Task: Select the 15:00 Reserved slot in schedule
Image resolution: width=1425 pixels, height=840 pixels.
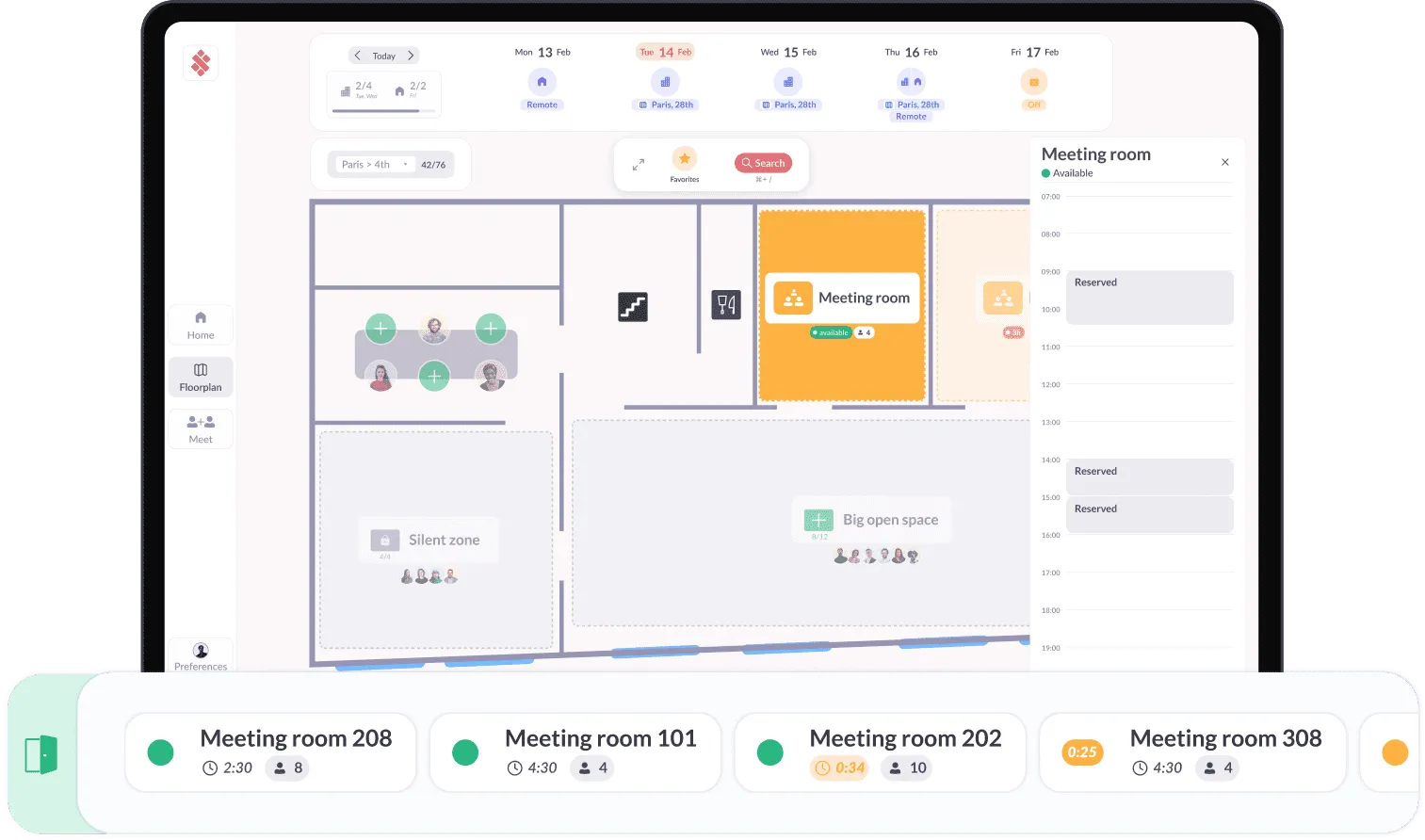Action: tap(1150, 514)
